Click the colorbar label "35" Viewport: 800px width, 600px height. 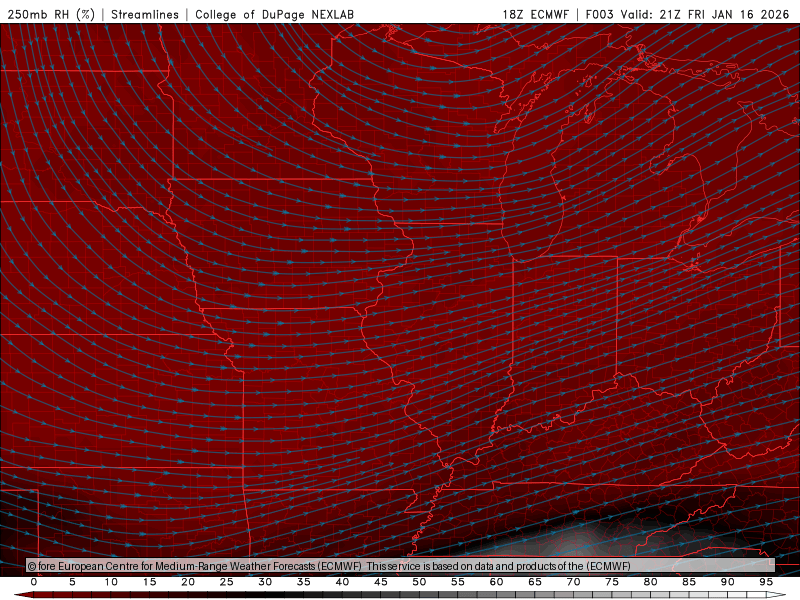[304, 582]
